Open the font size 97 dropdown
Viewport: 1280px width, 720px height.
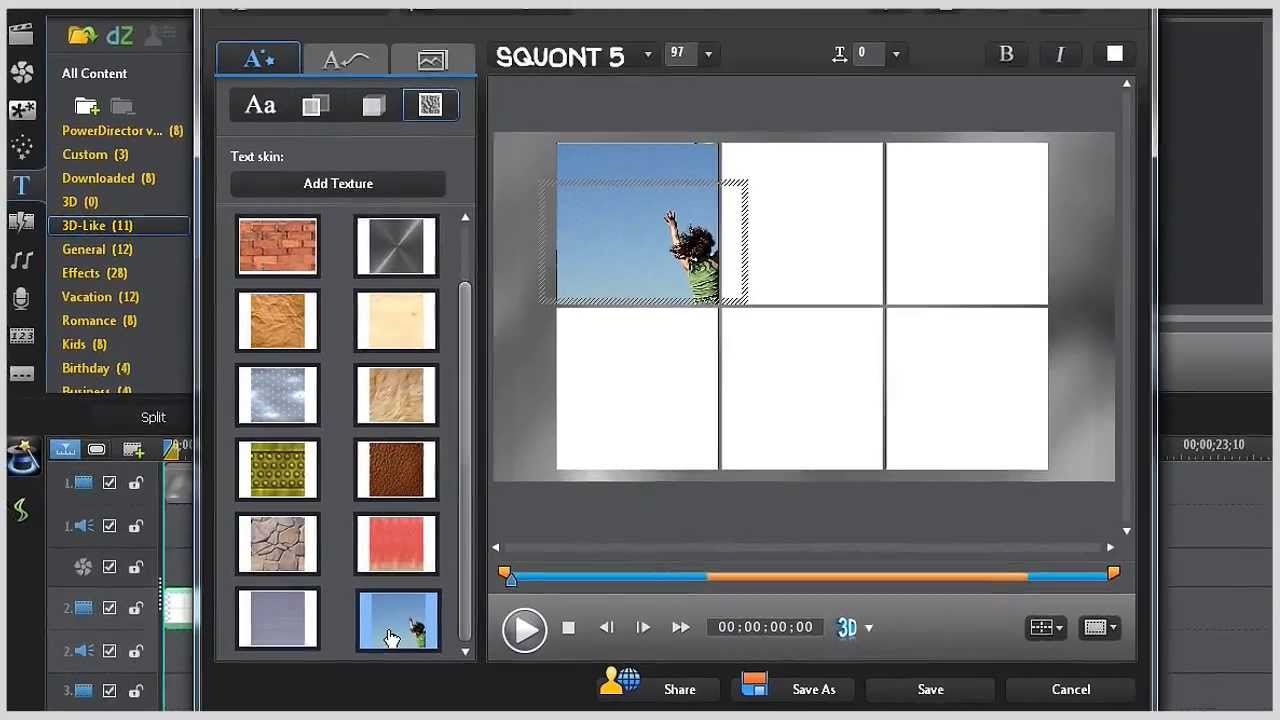tap(708, 54)
